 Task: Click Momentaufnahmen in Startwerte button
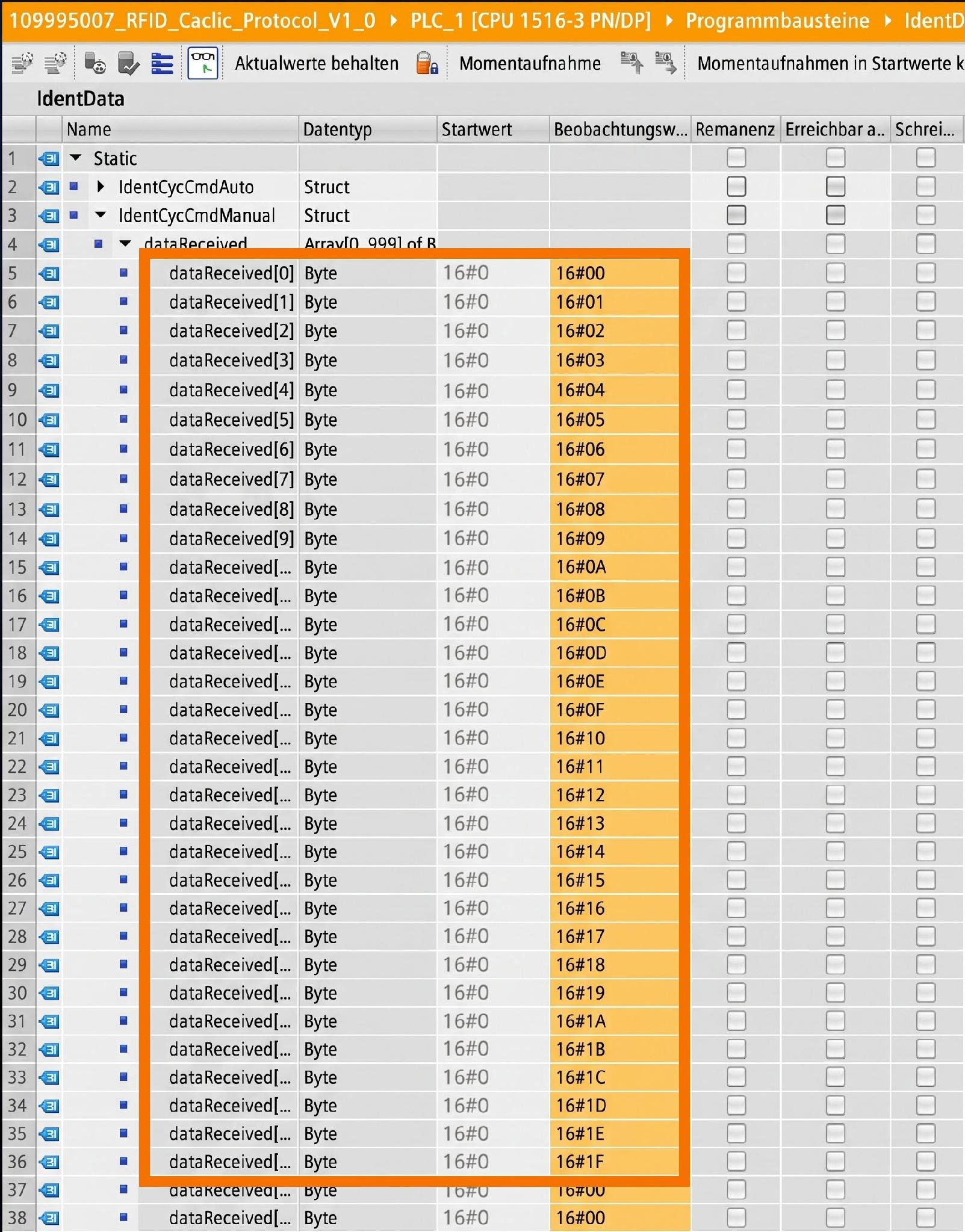point(830,63)
